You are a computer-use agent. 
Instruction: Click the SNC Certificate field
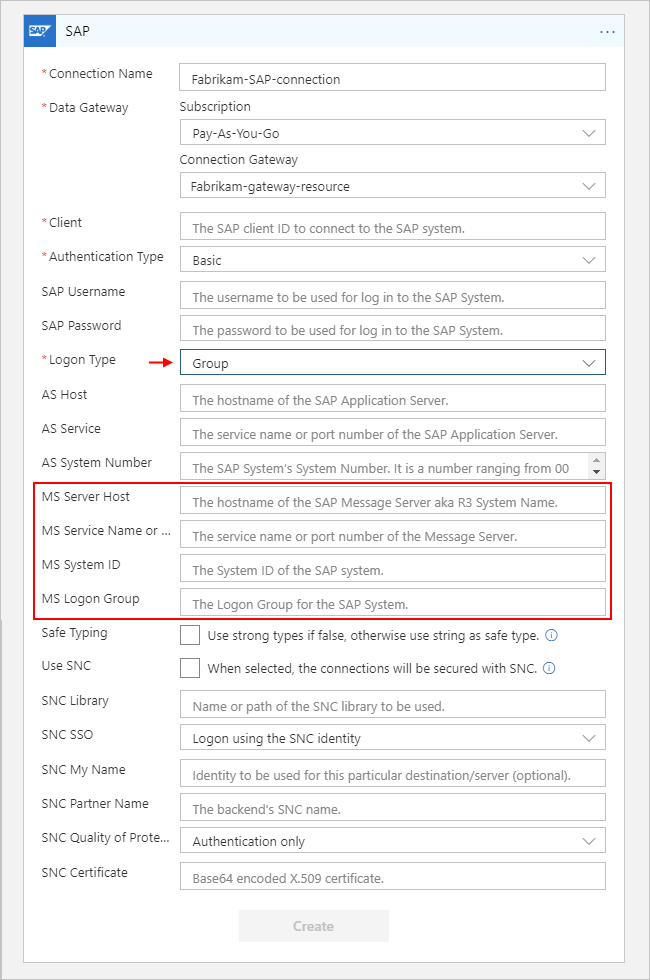tap(393, 876)
